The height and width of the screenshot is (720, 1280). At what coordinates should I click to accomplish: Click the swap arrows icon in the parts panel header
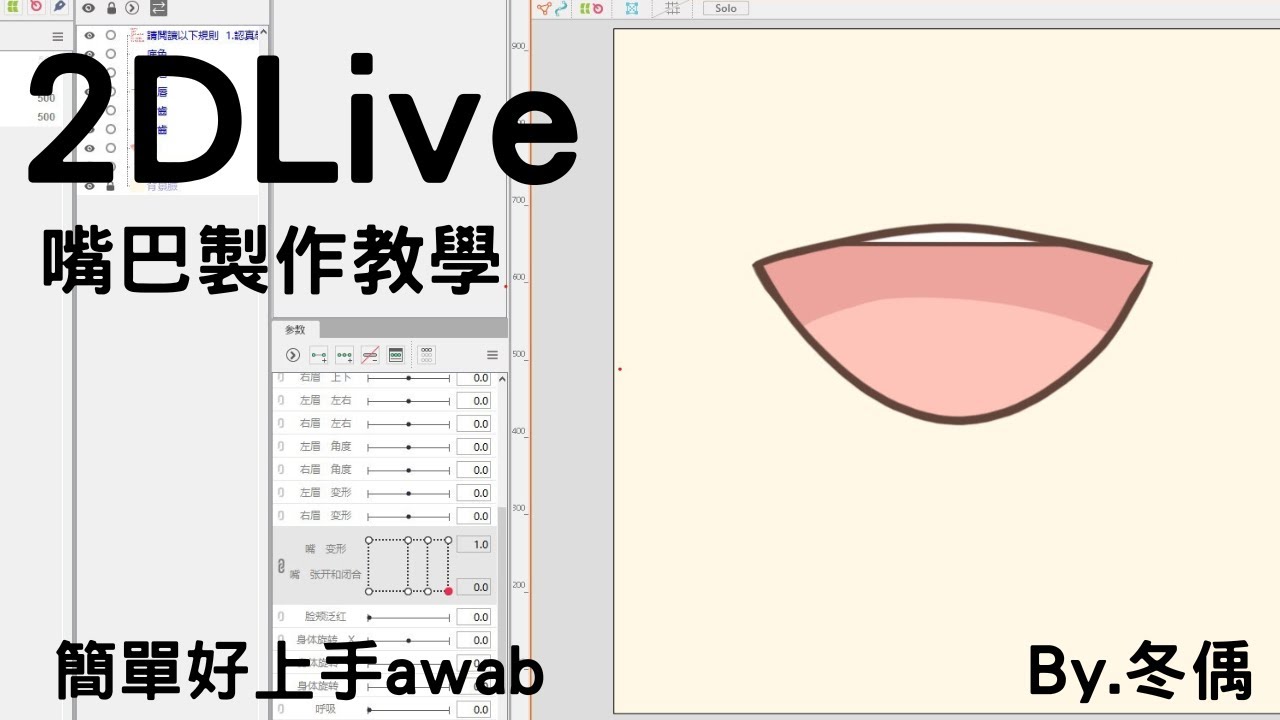(x=158, y=8)
